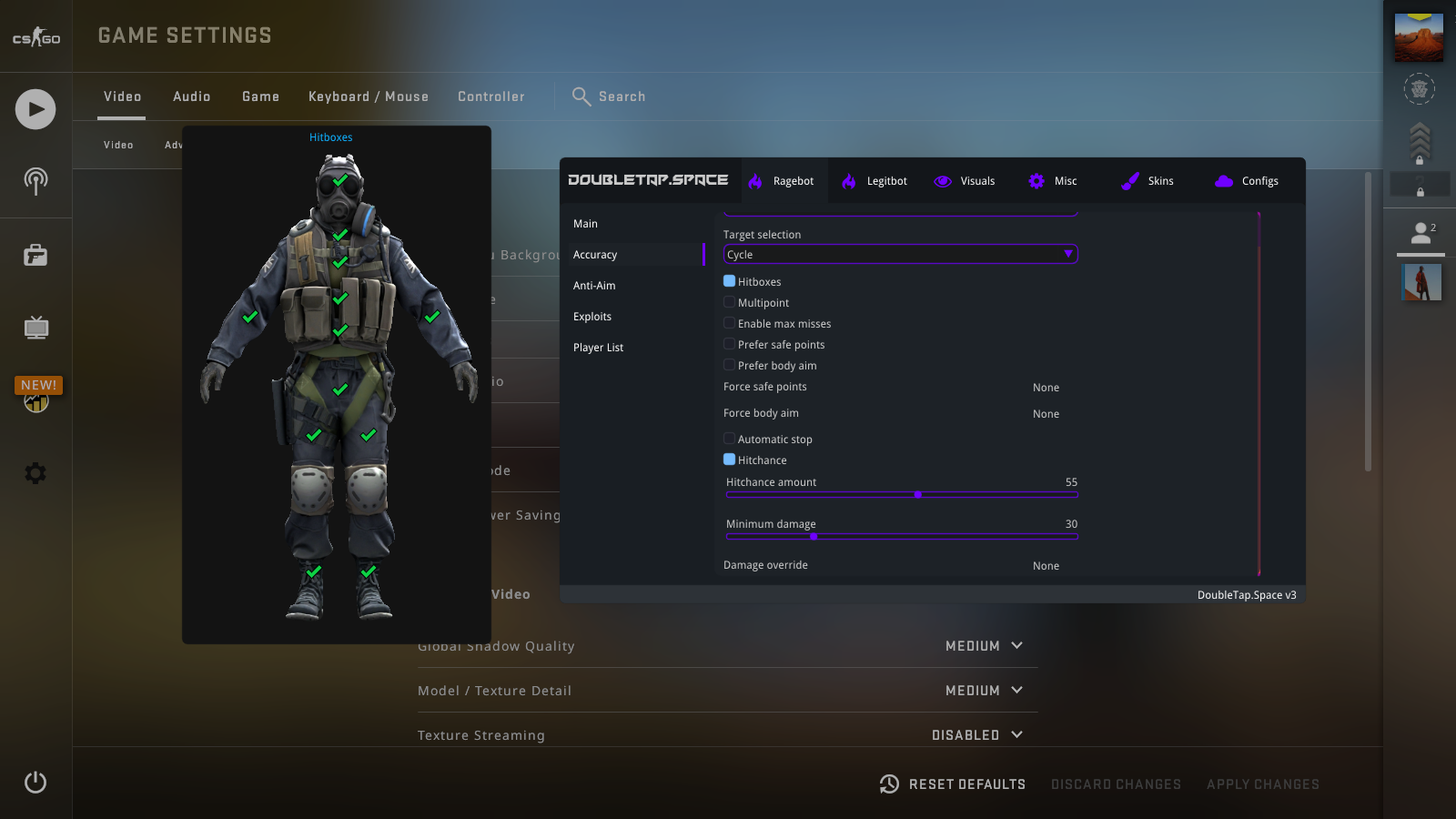Open Damage override None selector
Image resolution: width=1456 pixels, height=819 pixels.
point(1046,566)
